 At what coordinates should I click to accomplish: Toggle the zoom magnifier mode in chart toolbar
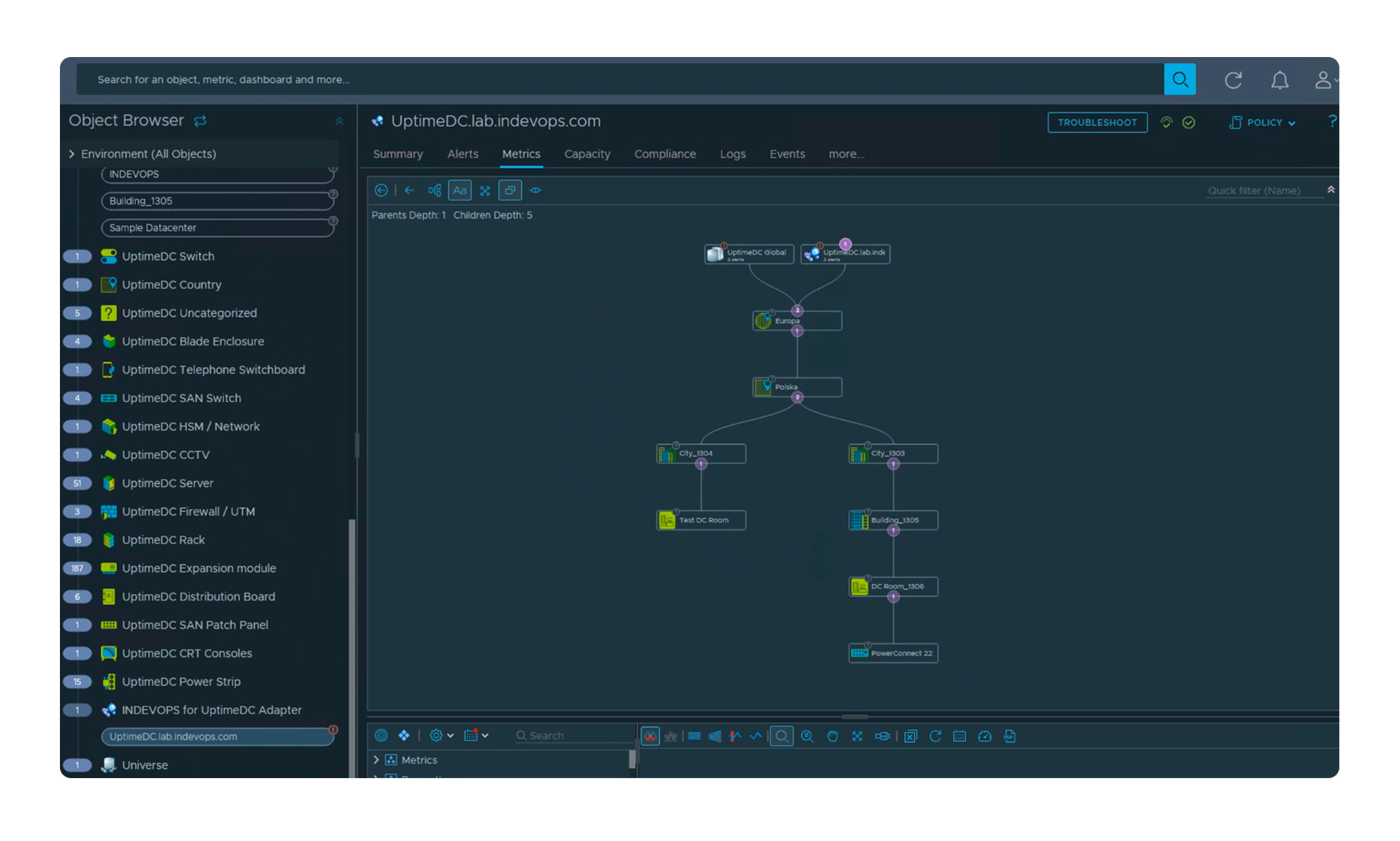tap(782, 736)
